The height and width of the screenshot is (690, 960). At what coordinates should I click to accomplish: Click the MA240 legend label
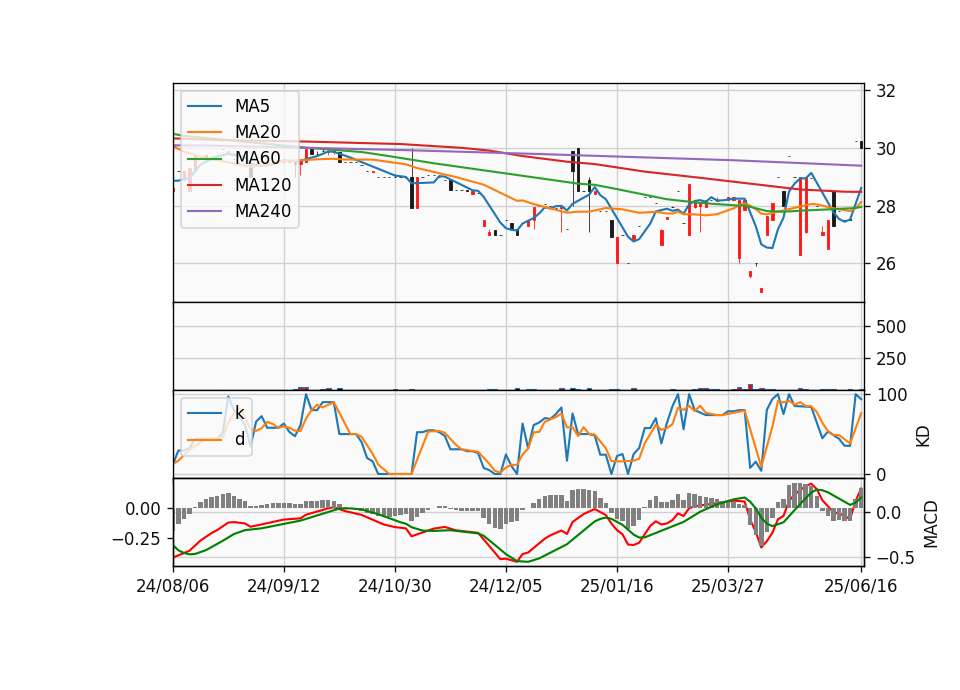[x=263, y=211]
